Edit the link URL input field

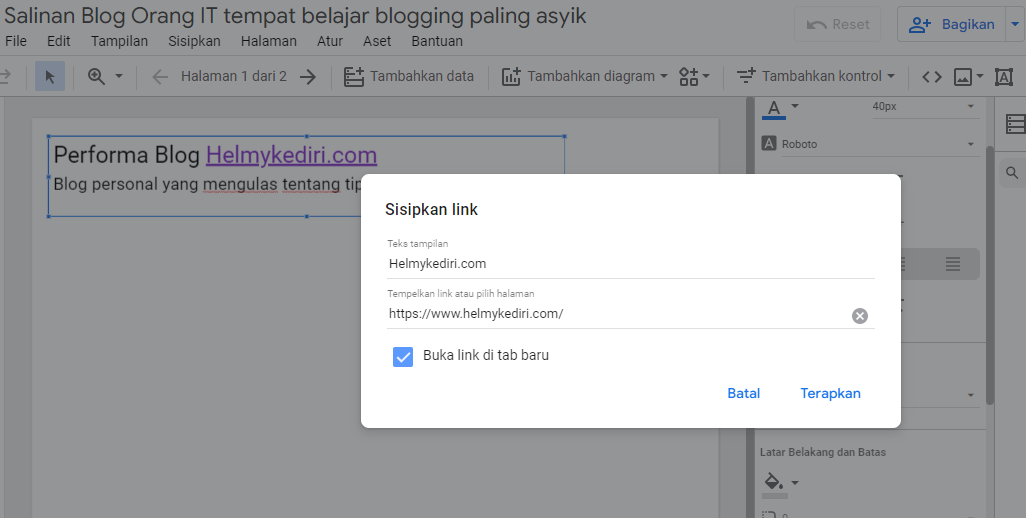pyautogui.click(x=618, y=314)
